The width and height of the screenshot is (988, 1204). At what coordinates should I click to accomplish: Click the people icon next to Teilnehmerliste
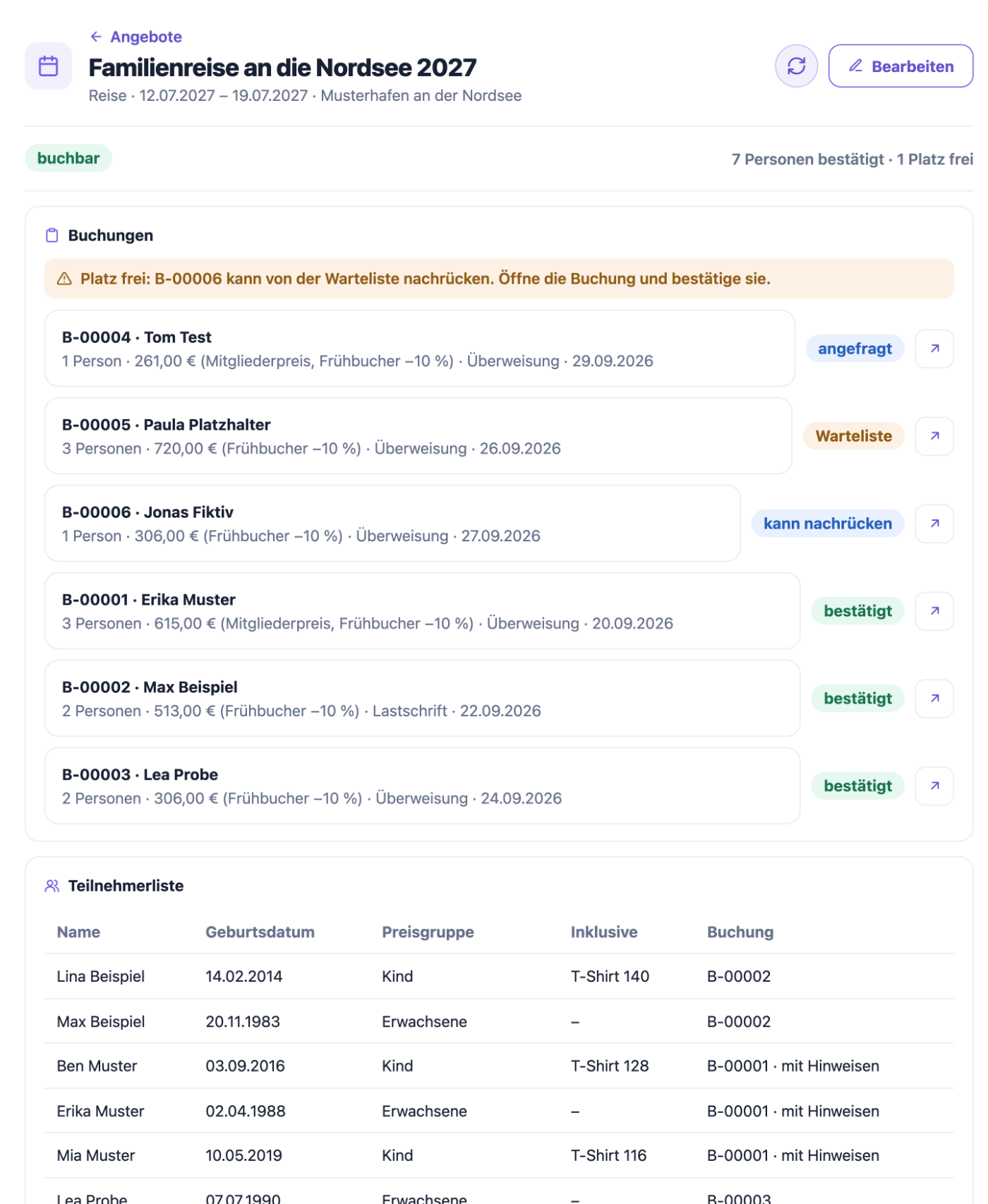coord(52,886)
